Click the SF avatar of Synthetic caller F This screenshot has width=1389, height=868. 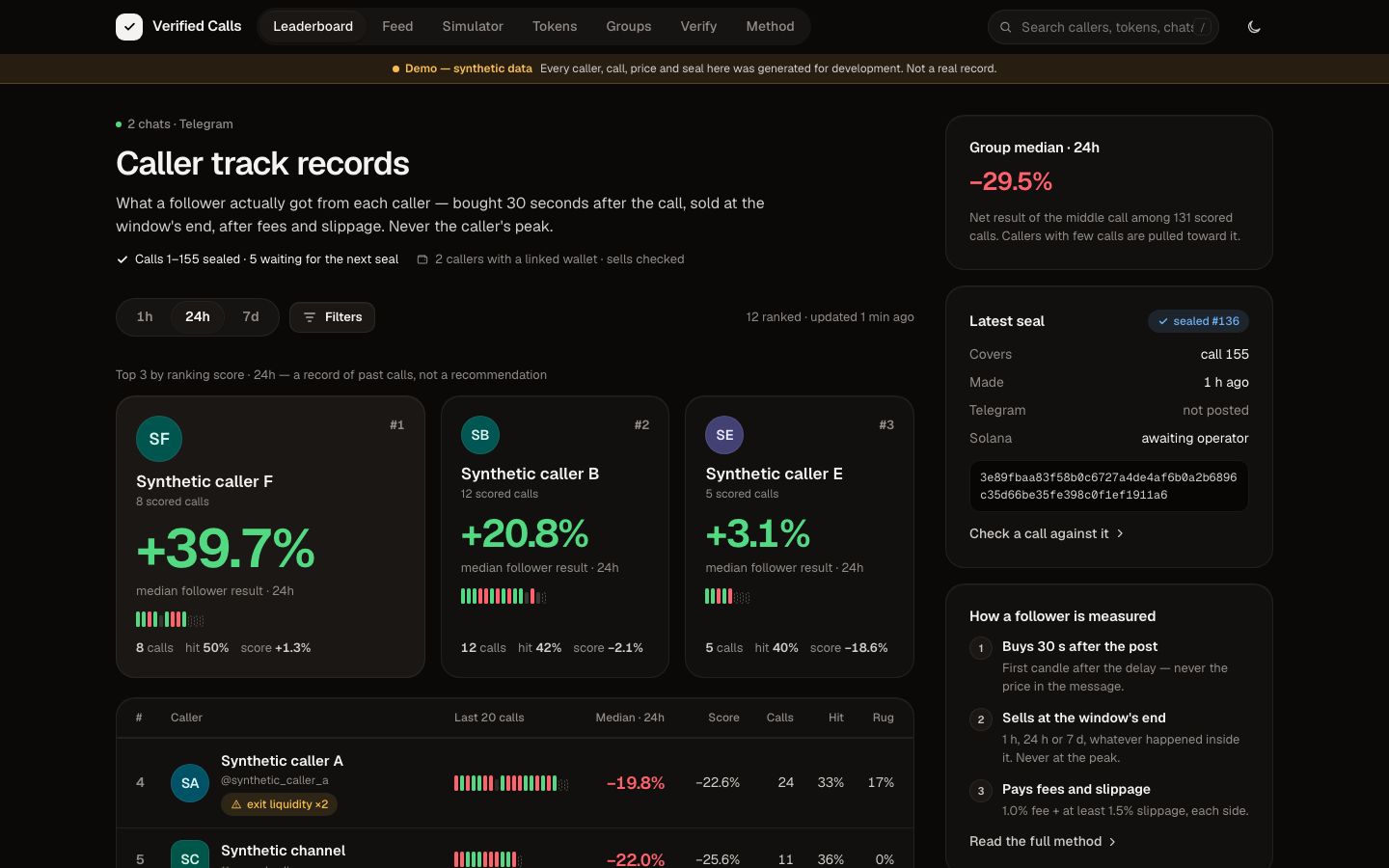pyautogui.click(x=159, y=439)
